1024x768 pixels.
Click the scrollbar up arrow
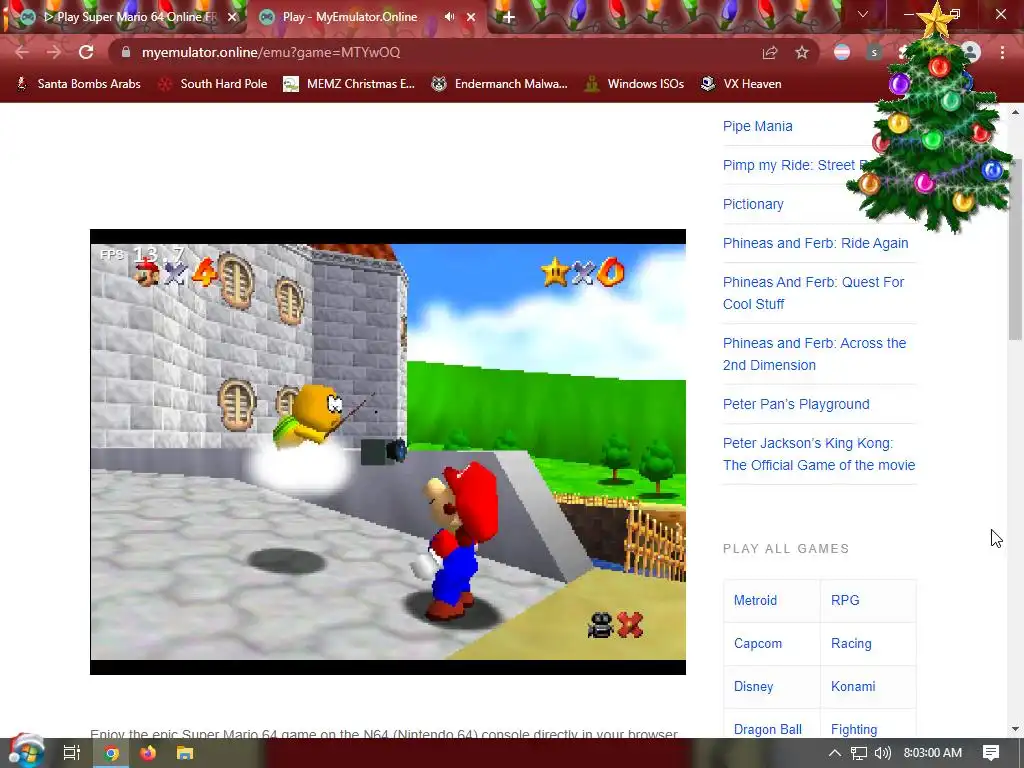coord(1015,112)
